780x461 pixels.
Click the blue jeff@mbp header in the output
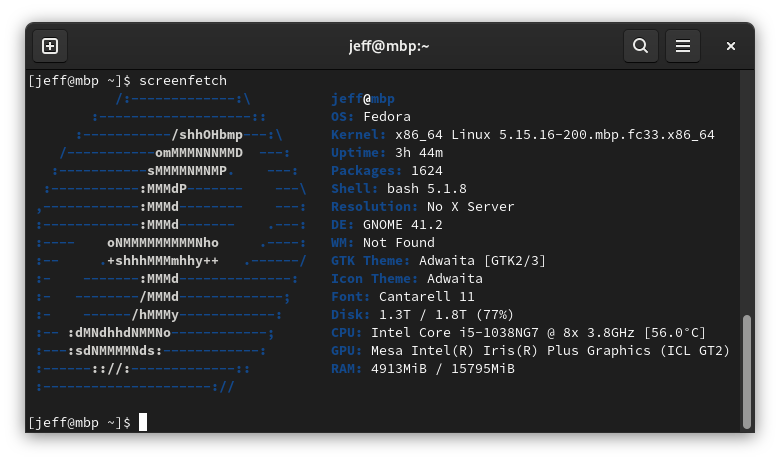[363, 99]
